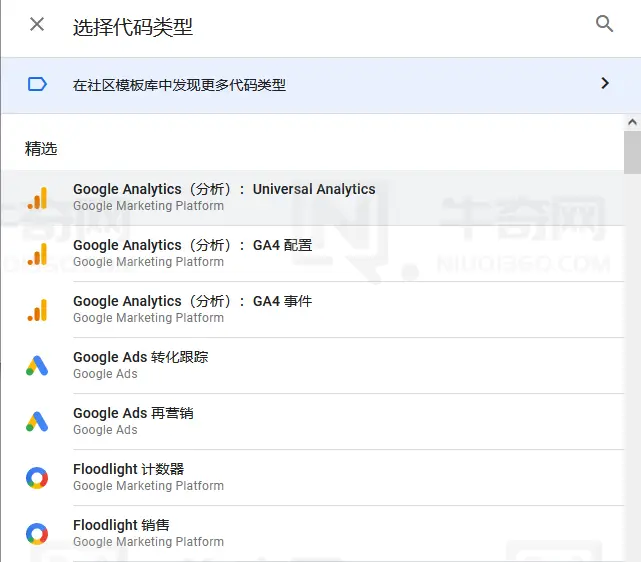Viewport: 641px width, 562px height.
Task: Choose Google Analytics: GA4 配置 tag
Action: pyautogui.click(x=313, y=253)
